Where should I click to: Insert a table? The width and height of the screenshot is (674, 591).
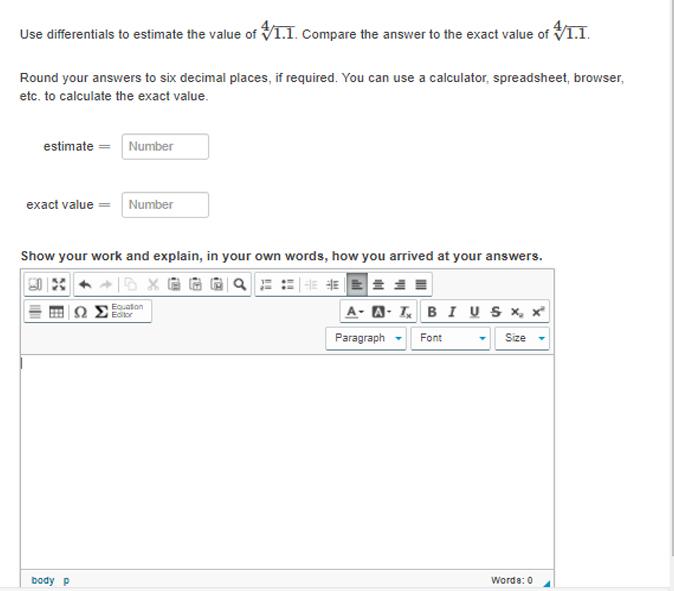pos(56,312)
